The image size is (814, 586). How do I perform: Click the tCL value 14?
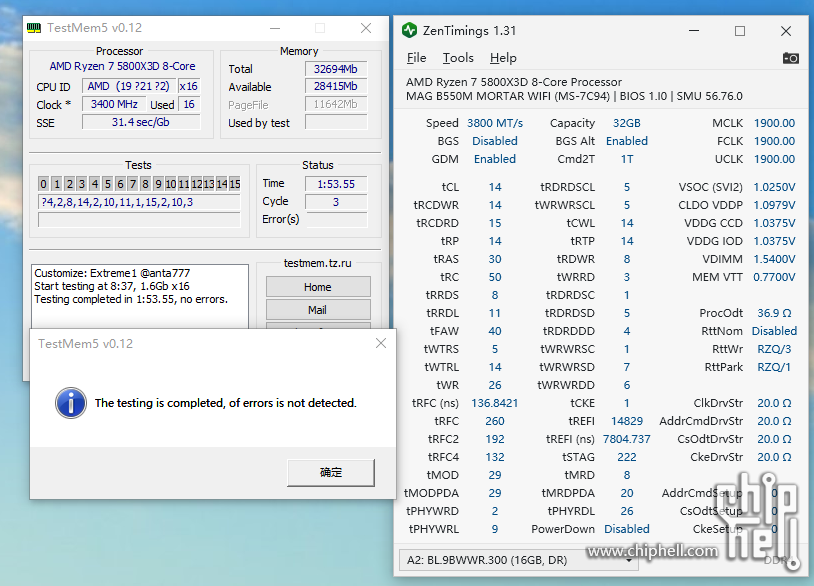[x=495, y=187]
